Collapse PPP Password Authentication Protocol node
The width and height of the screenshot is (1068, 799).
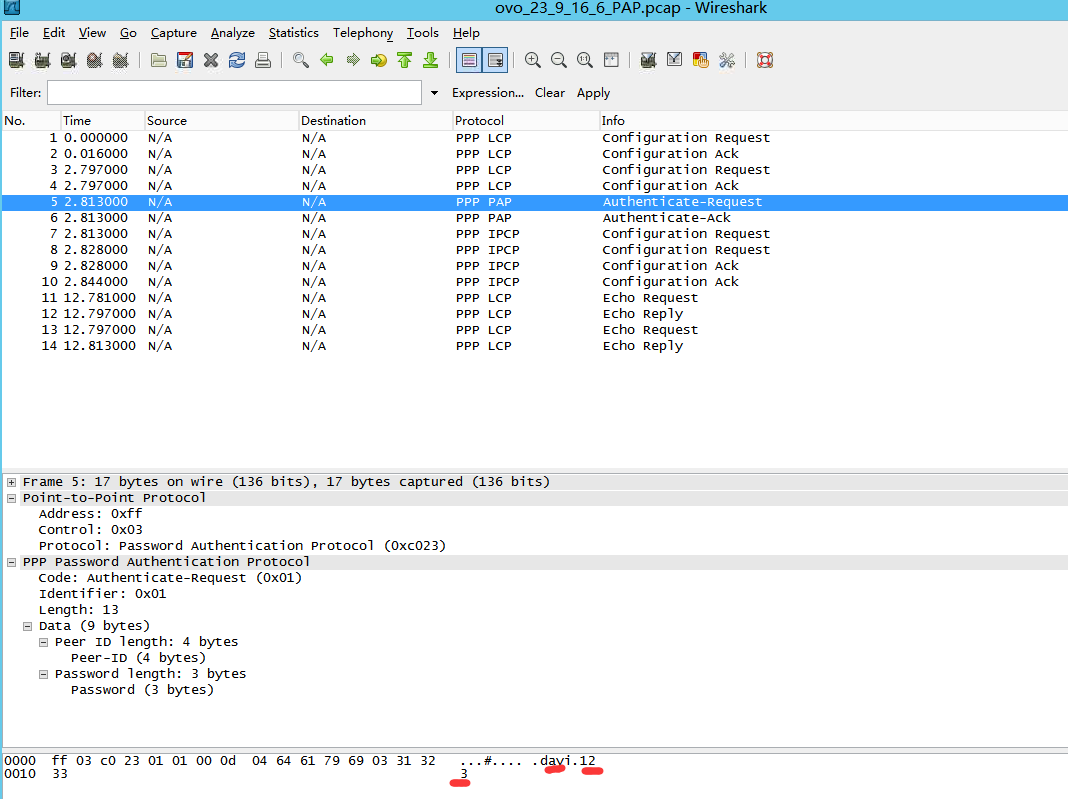12,562
